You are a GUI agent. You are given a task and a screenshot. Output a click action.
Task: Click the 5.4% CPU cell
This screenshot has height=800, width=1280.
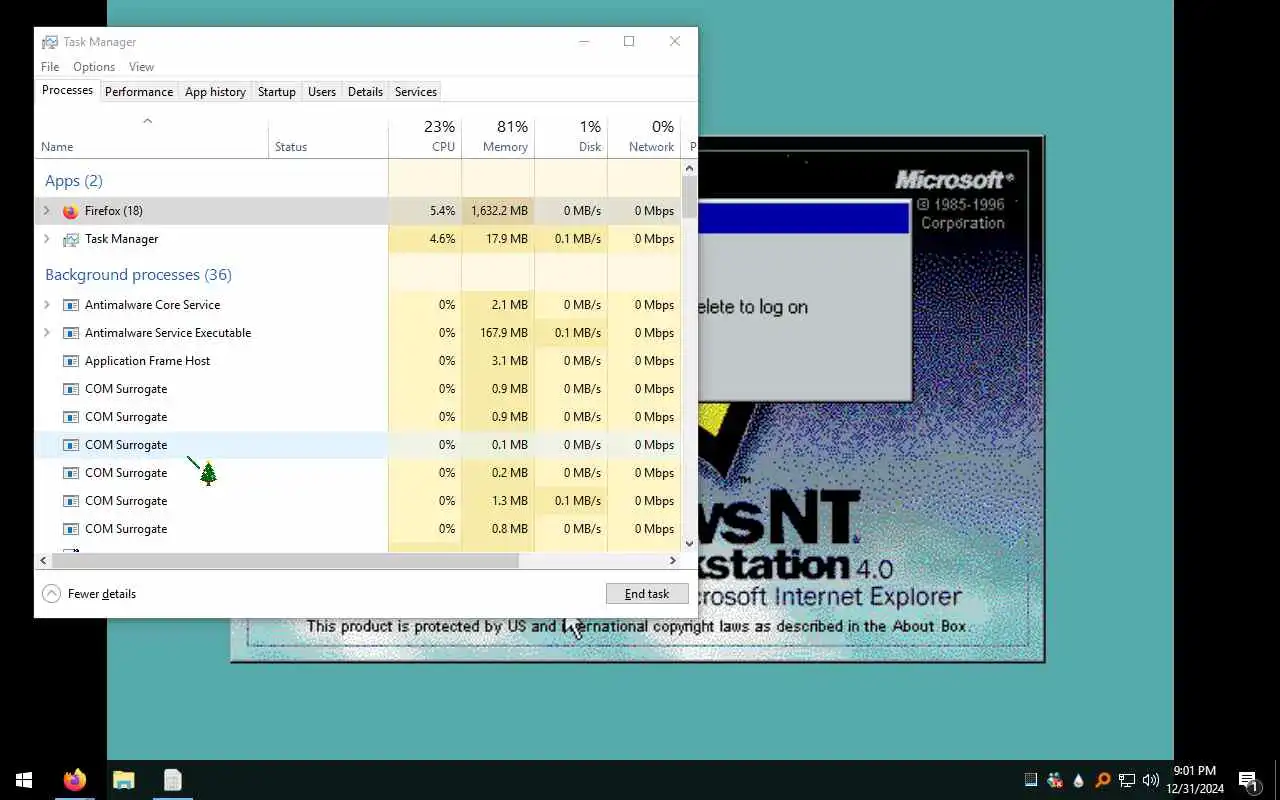[x=425, y=211]
